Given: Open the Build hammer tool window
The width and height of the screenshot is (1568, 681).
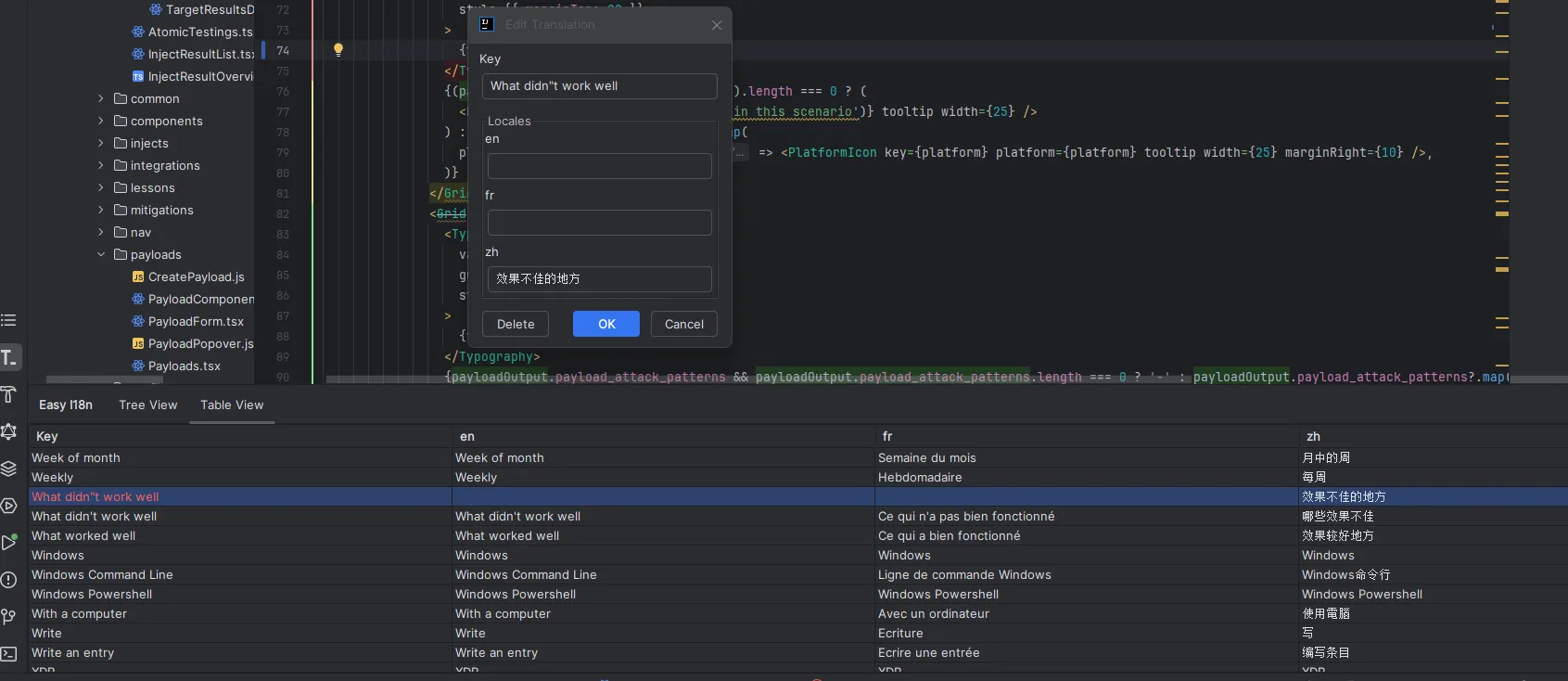Looking at the screenshot, I should (x=9, y=394).
